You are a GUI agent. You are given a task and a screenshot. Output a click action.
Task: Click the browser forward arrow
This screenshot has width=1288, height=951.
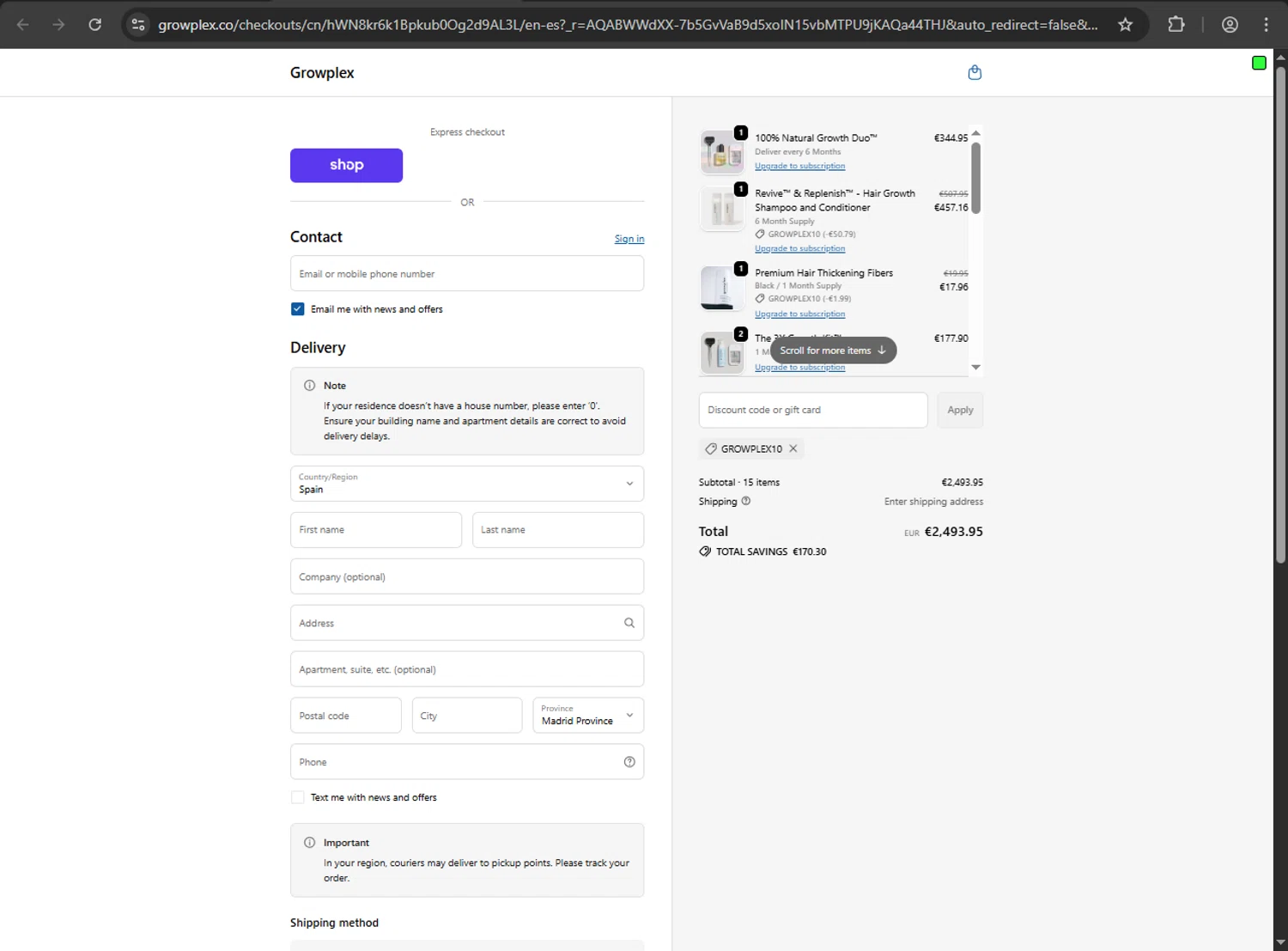[x=58, y=25]
